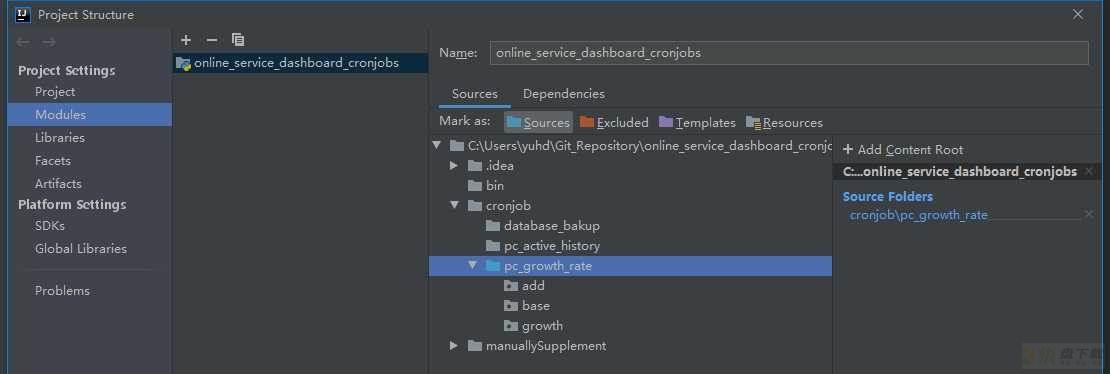Viewport: 1110px width, 374px height.
Task: Go back with left arrow icon
Action: pos(23,42)
